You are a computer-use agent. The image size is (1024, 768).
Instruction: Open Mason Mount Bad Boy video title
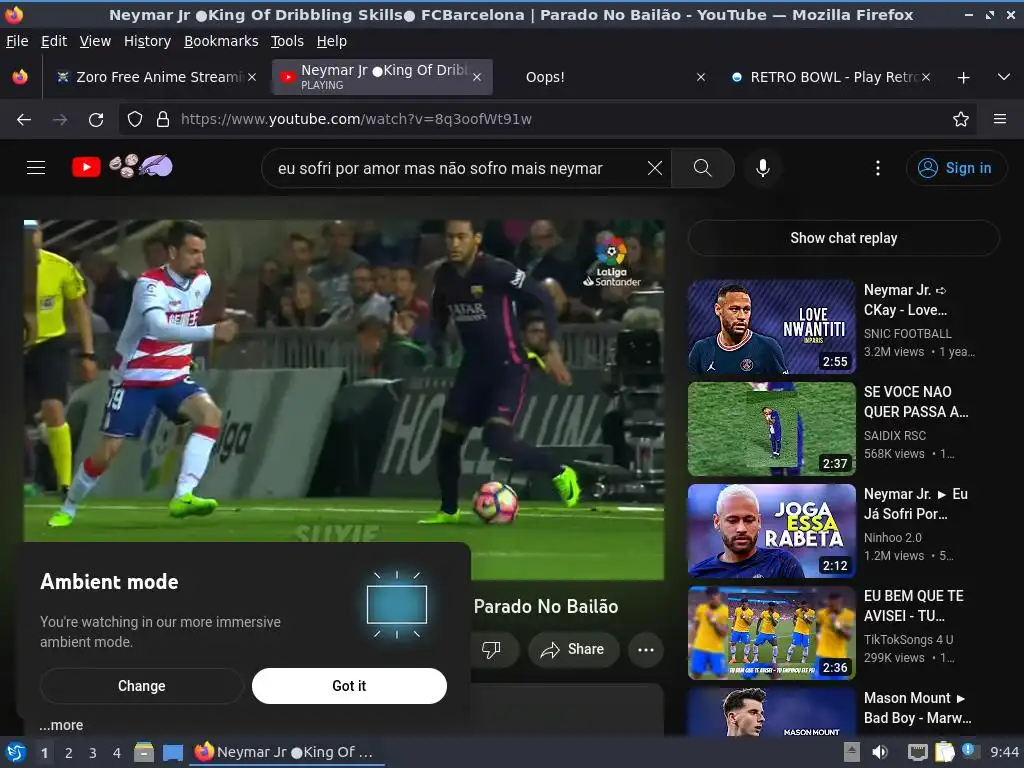918,708
